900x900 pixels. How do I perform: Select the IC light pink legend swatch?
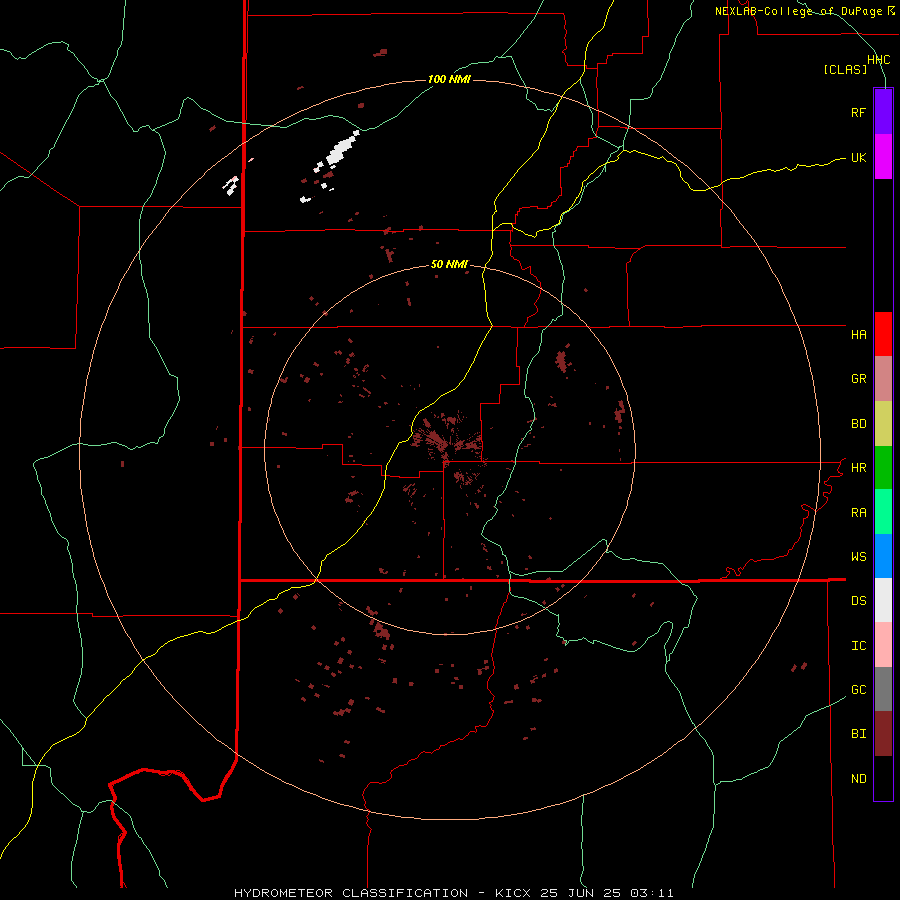point(883,645)
